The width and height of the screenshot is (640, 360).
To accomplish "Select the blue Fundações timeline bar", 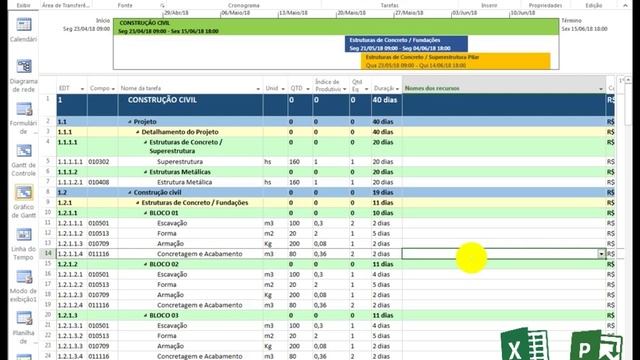I will [x=406, y=44].
